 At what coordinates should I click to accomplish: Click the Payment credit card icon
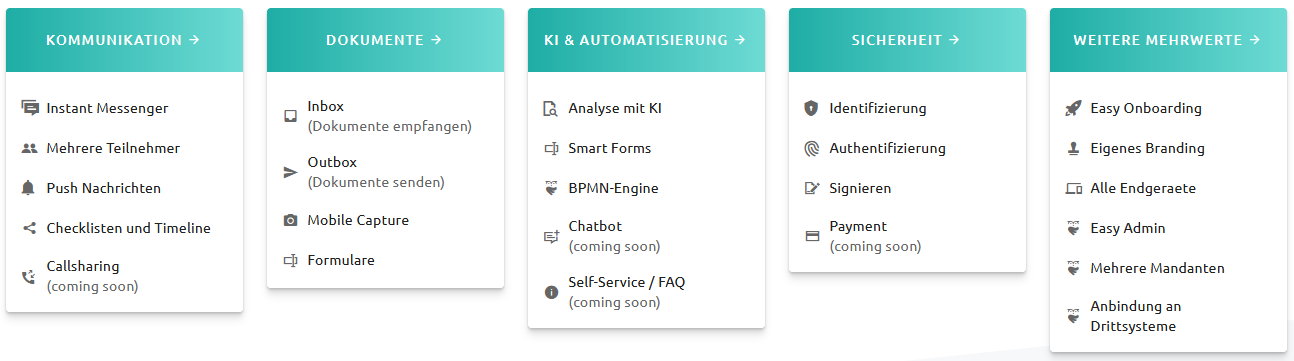[812, 236]
